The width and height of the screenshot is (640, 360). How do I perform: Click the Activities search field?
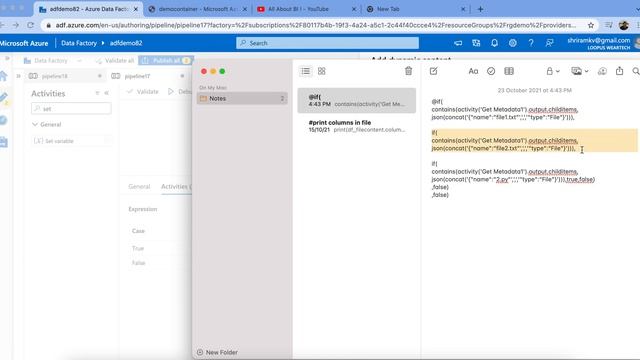click(71, 109)
